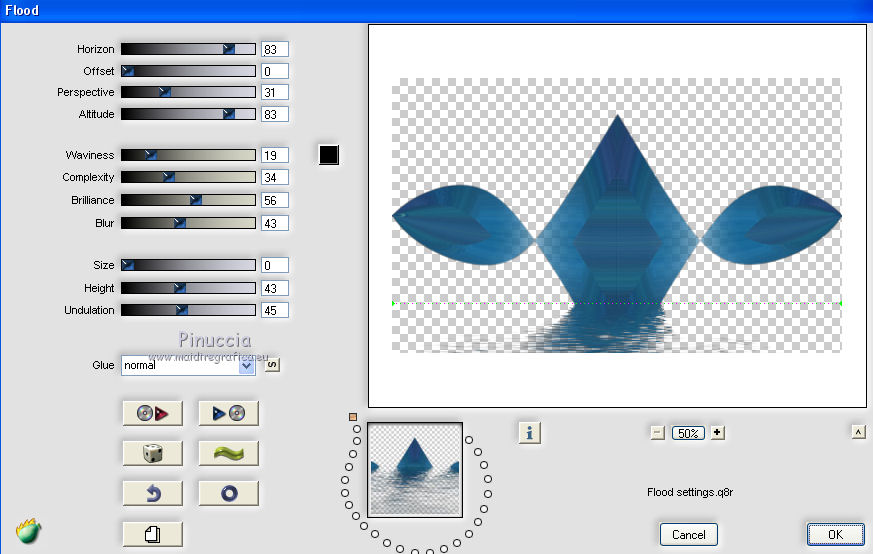The height and width of the screenshot is (554, 873).
Task: Click the blue ring reset button
Action: coord(229,493)
